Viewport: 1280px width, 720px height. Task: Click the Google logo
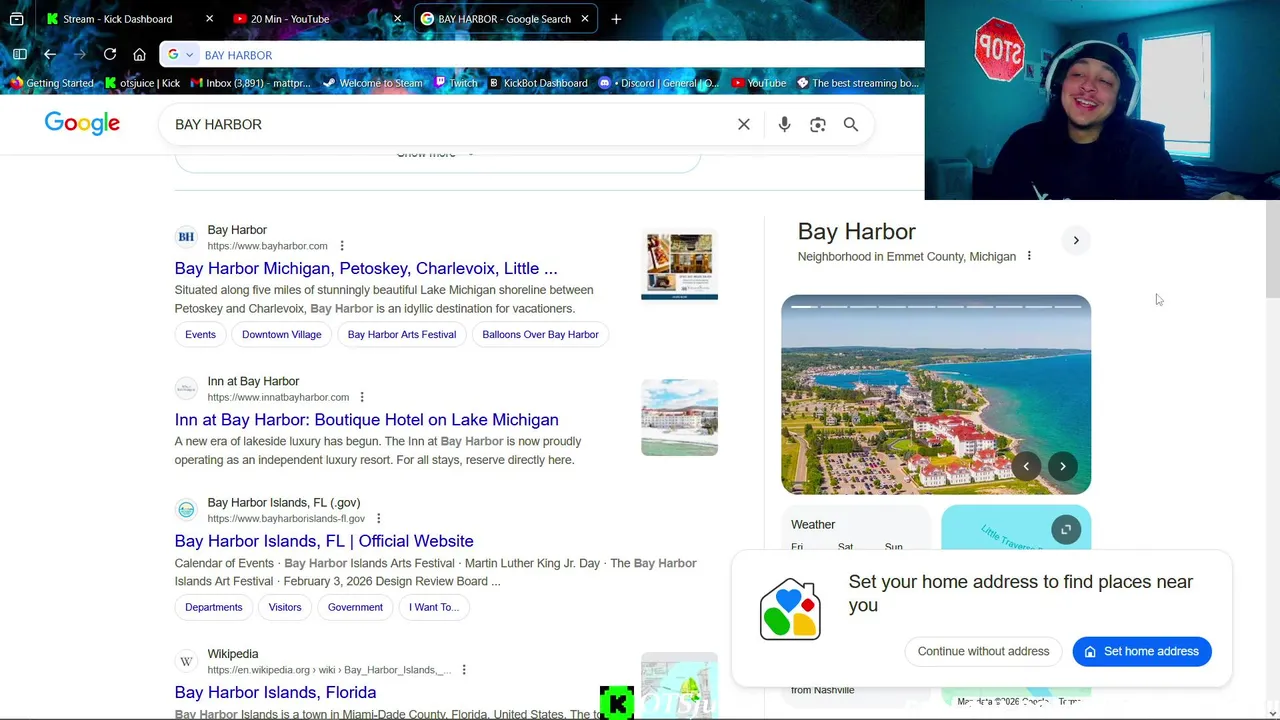click(x=82, y=123)
